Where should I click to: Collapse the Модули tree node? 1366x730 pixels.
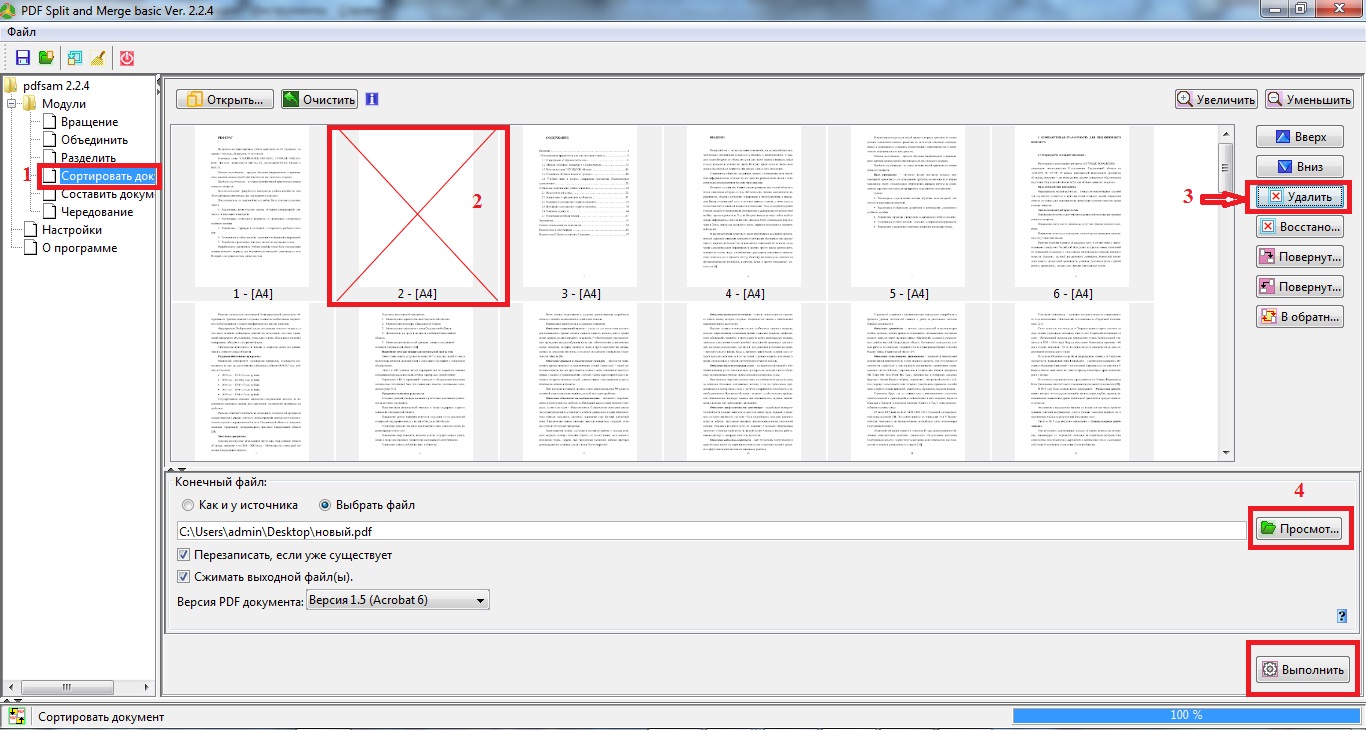12,103
